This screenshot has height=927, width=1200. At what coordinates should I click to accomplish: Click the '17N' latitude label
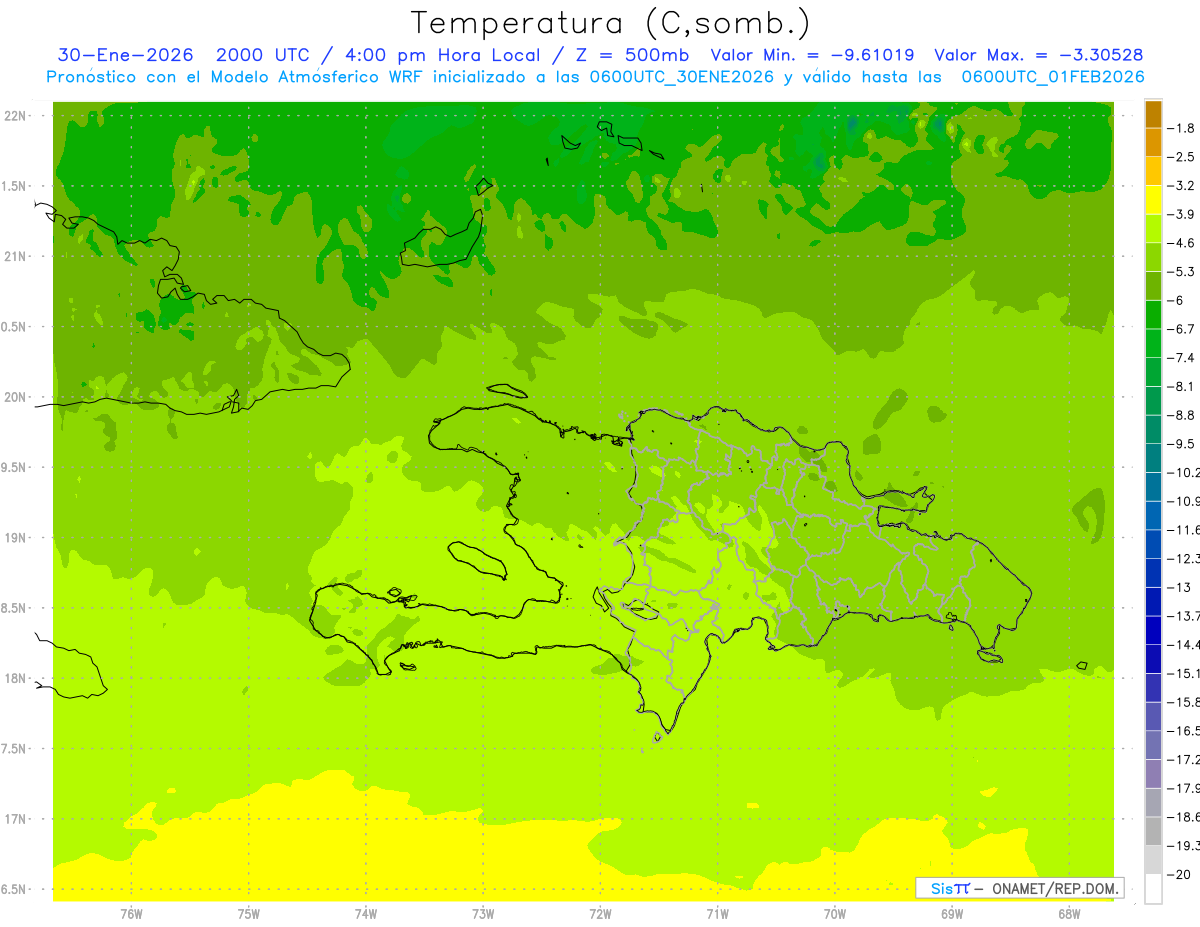(x=16, y=819)
